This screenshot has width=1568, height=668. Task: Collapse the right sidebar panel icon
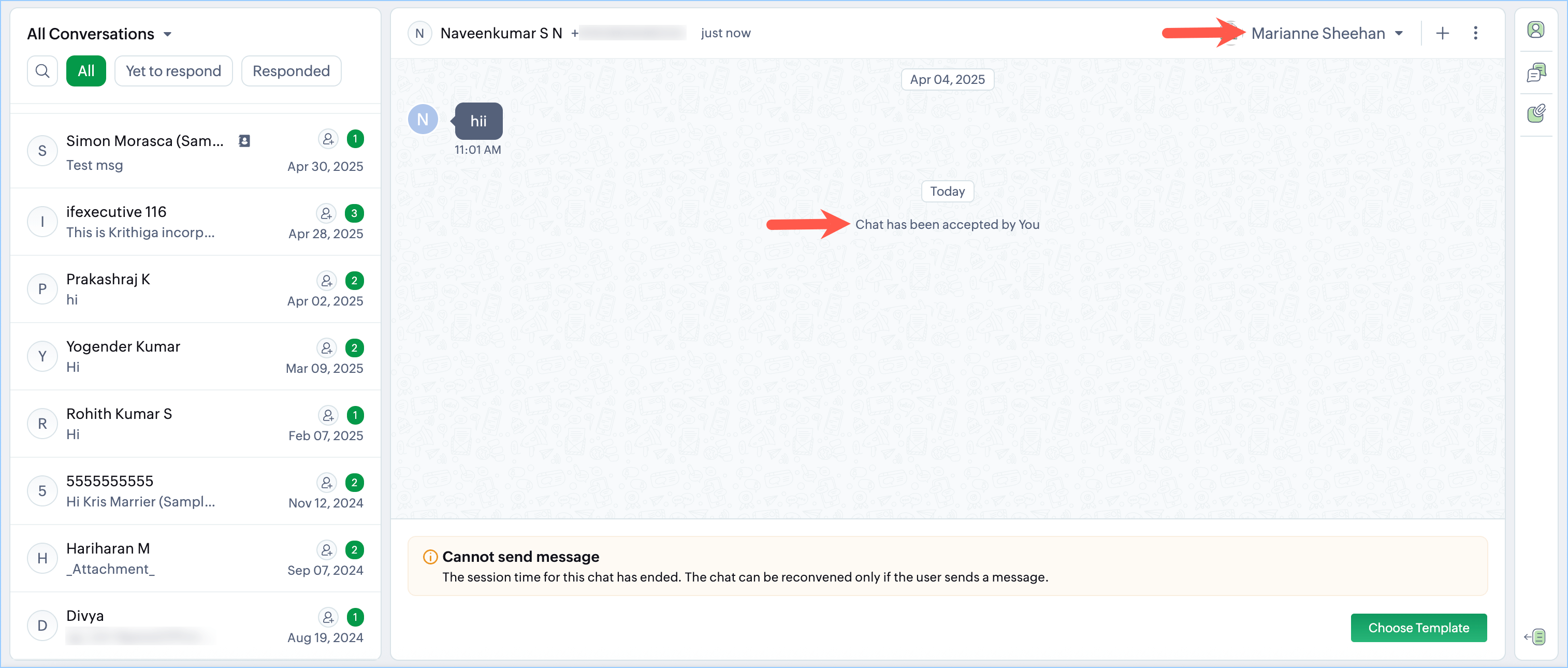pos(1534,637)
